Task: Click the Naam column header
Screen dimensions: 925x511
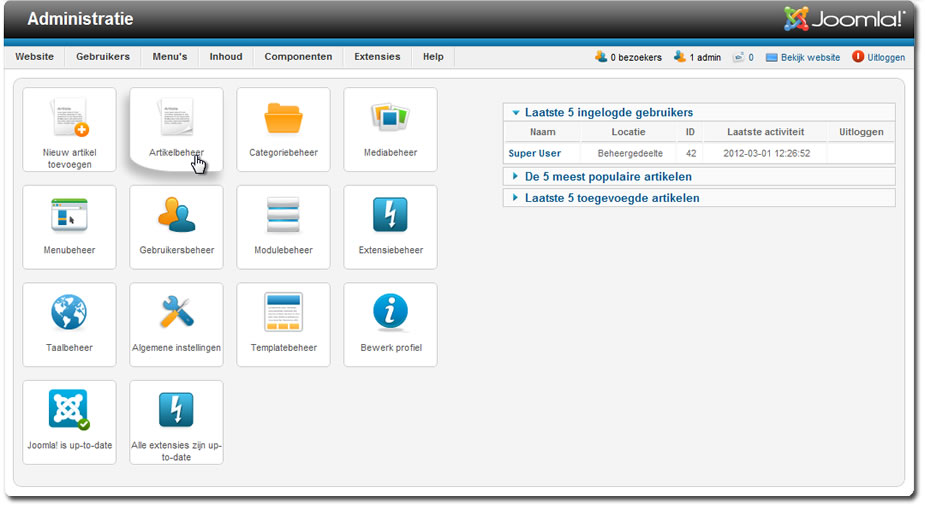Action: (542, 132)
